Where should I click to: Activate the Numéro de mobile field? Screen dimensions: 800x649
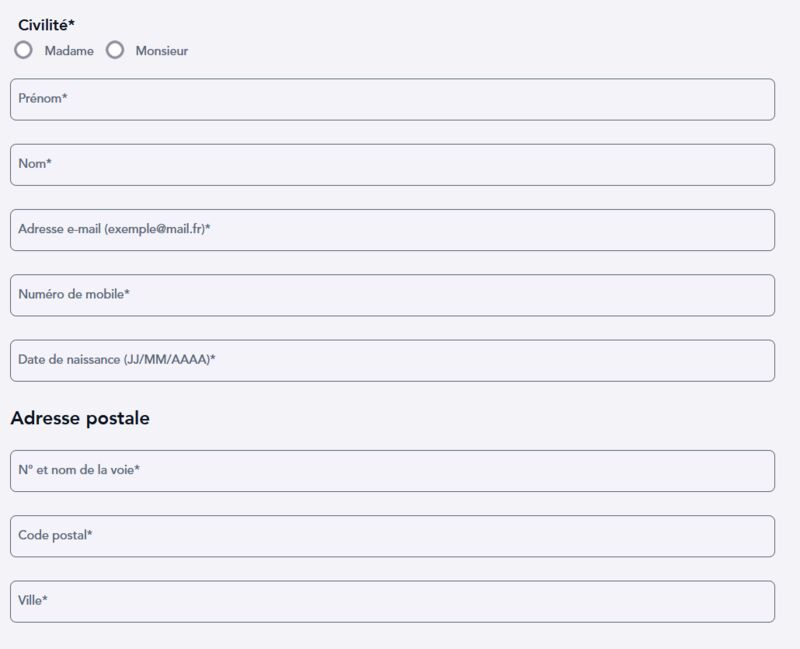click(x=392, y=295)
